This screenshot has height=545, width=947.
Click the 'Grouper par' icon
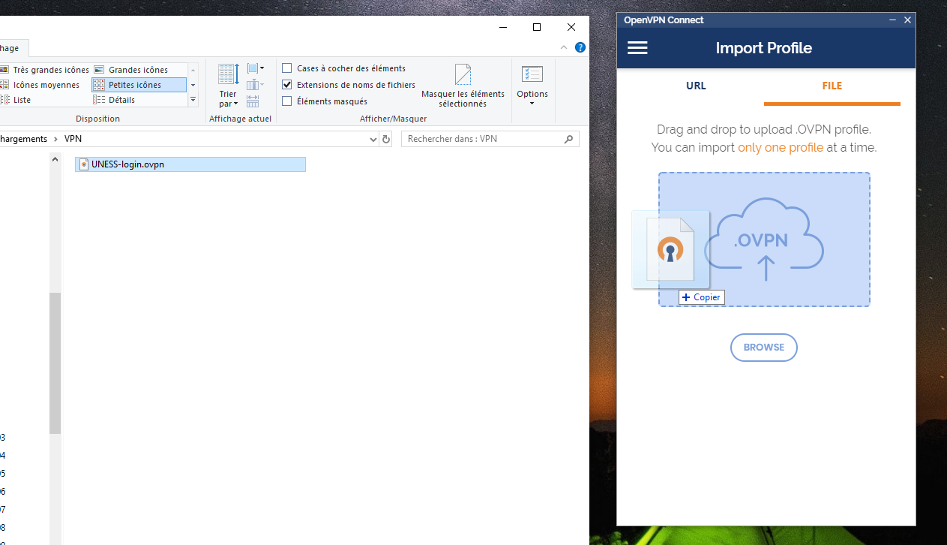254,68
